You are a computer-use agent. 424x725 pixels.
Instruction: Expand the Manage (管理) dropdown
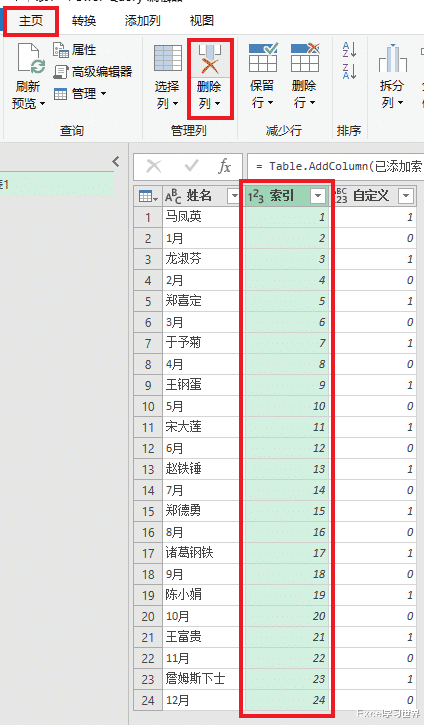[x=80, y=94]
